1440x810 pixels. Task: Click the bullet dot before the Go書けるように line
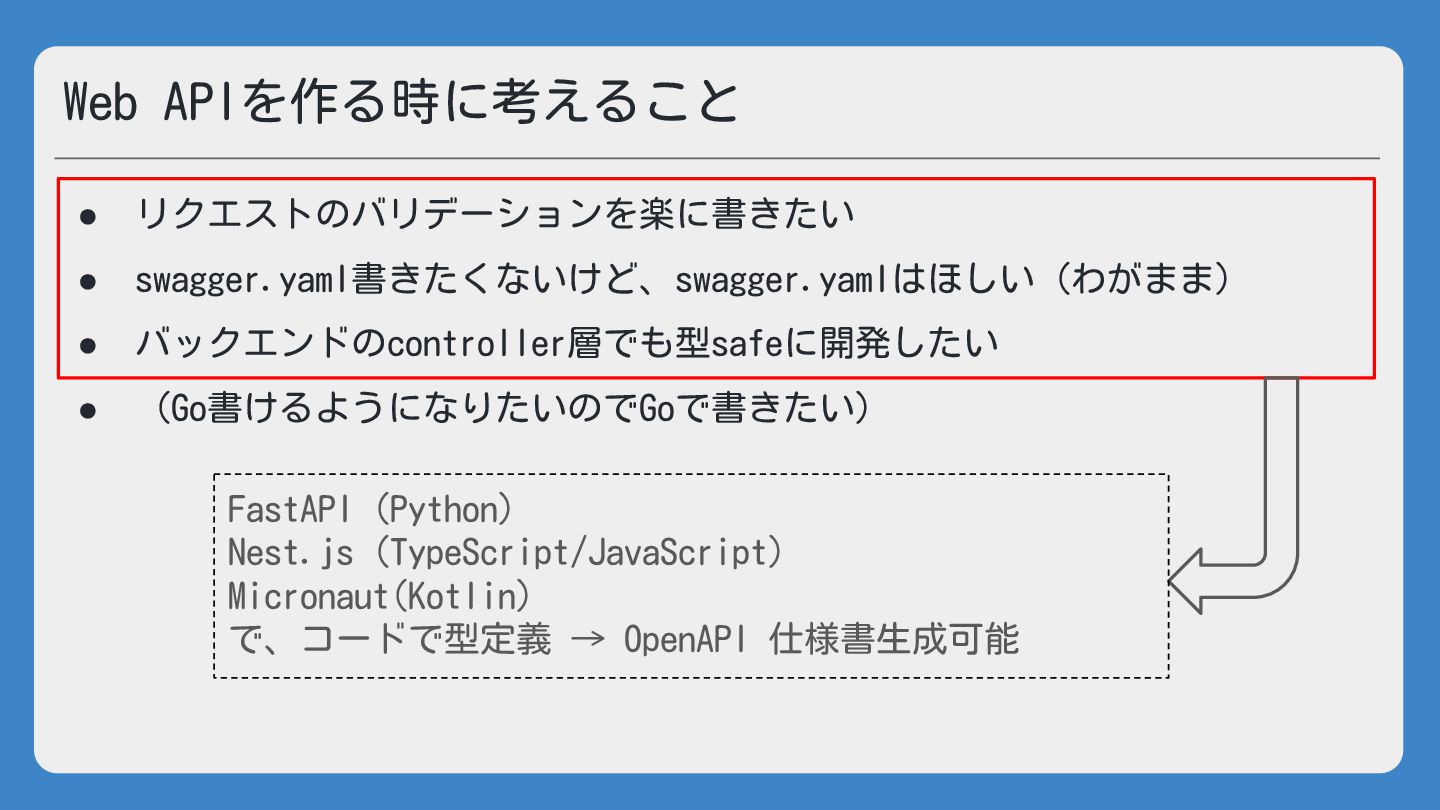[87, 411]
